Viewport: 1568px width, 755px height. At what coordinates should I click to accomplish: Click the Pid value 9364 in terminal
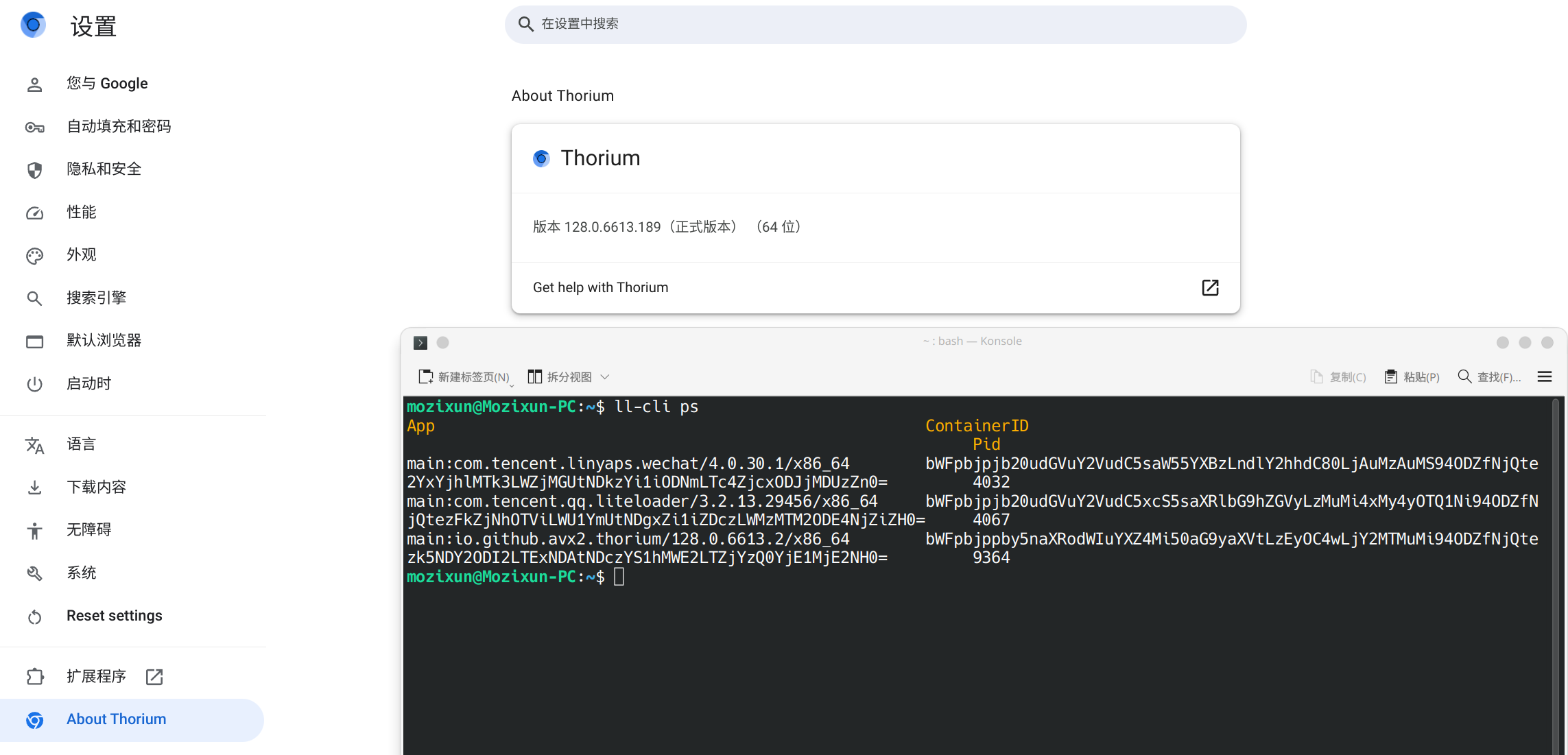coord(991,558)
